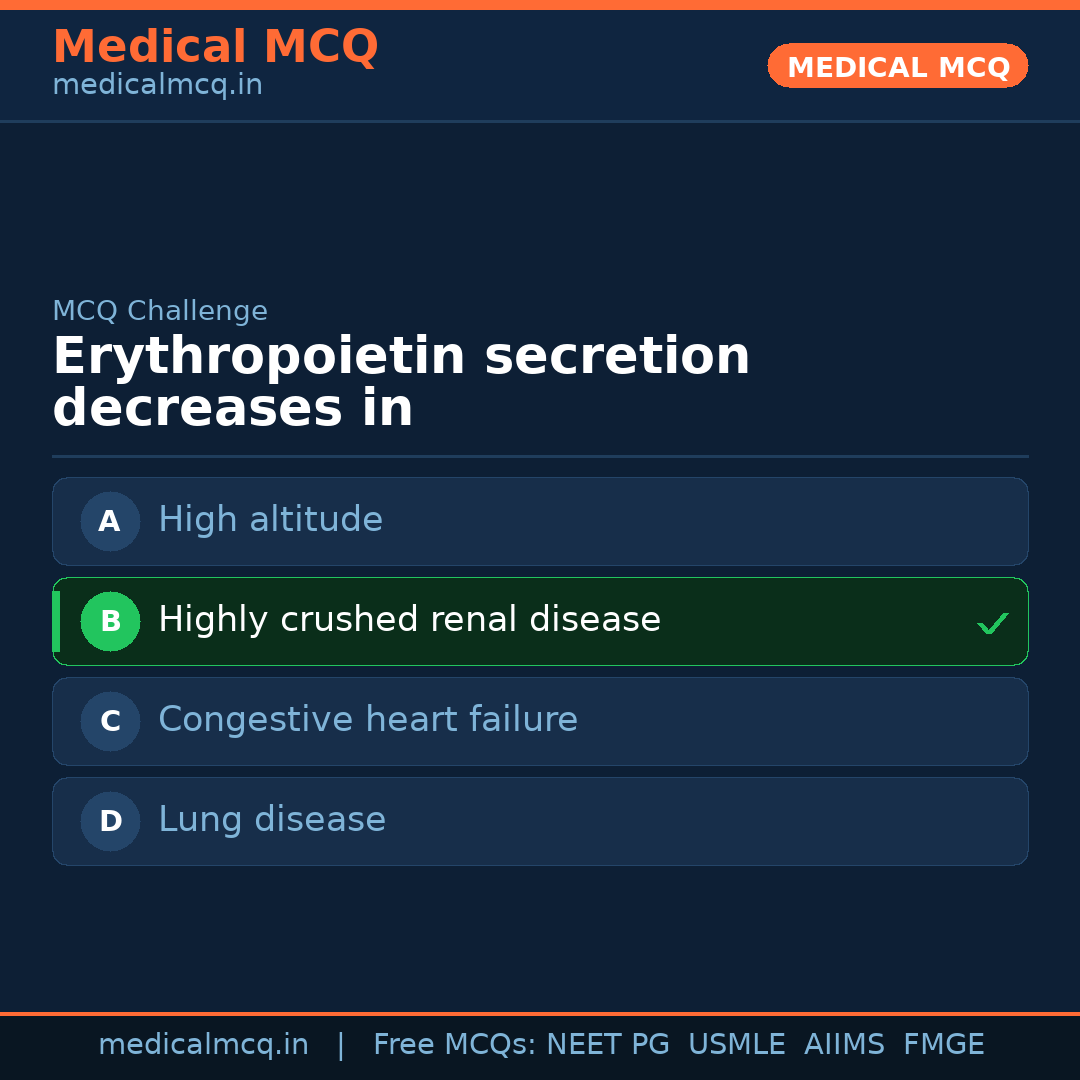
Task: Click the MCQ Challenge label
Action: pyautogui.click(x=160, y=311)
